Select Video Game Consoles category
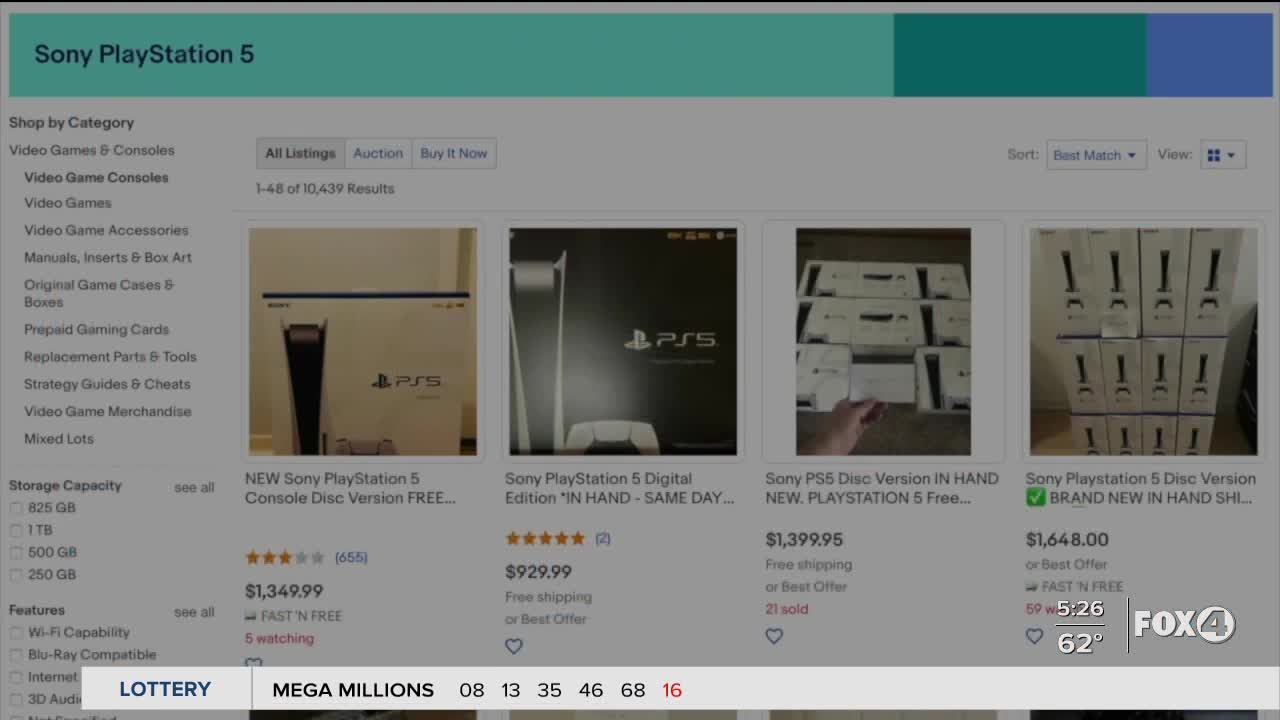This screenshot has height=720, width=1280. click(96, 177)
